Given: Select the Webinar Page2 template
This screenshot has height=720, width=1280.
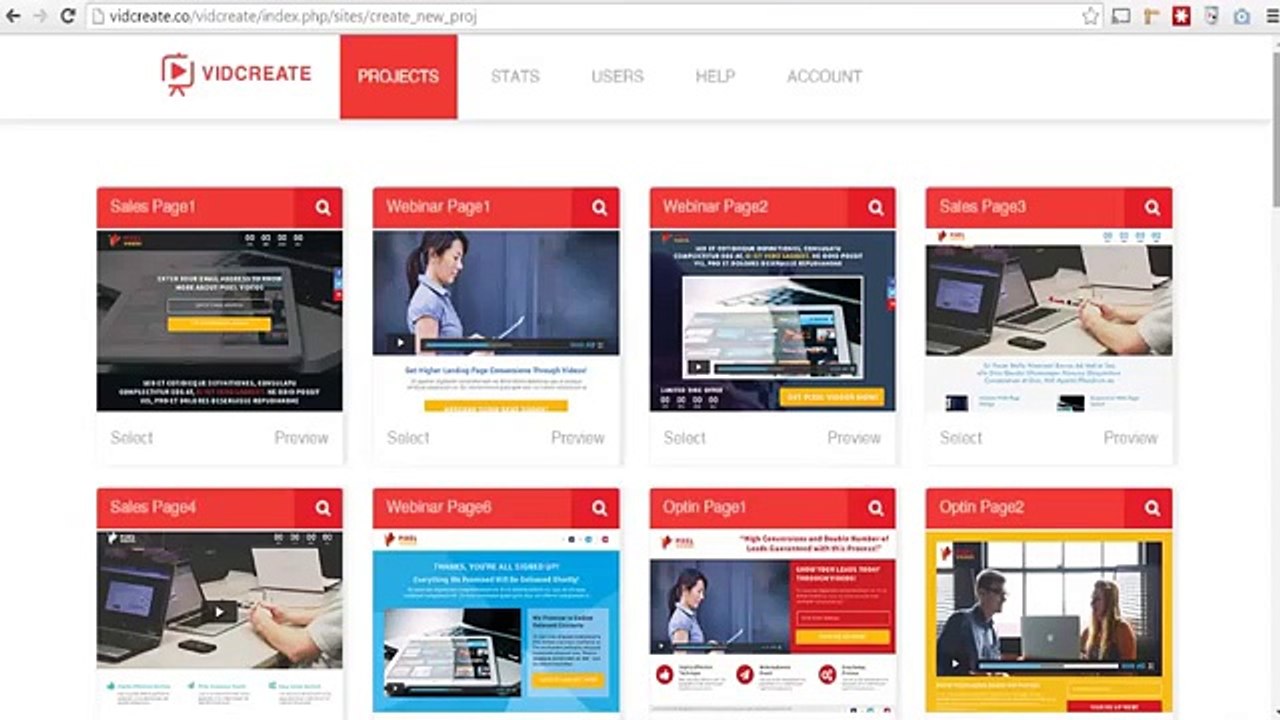Looking at the screenshot, I should click(685, 438).
